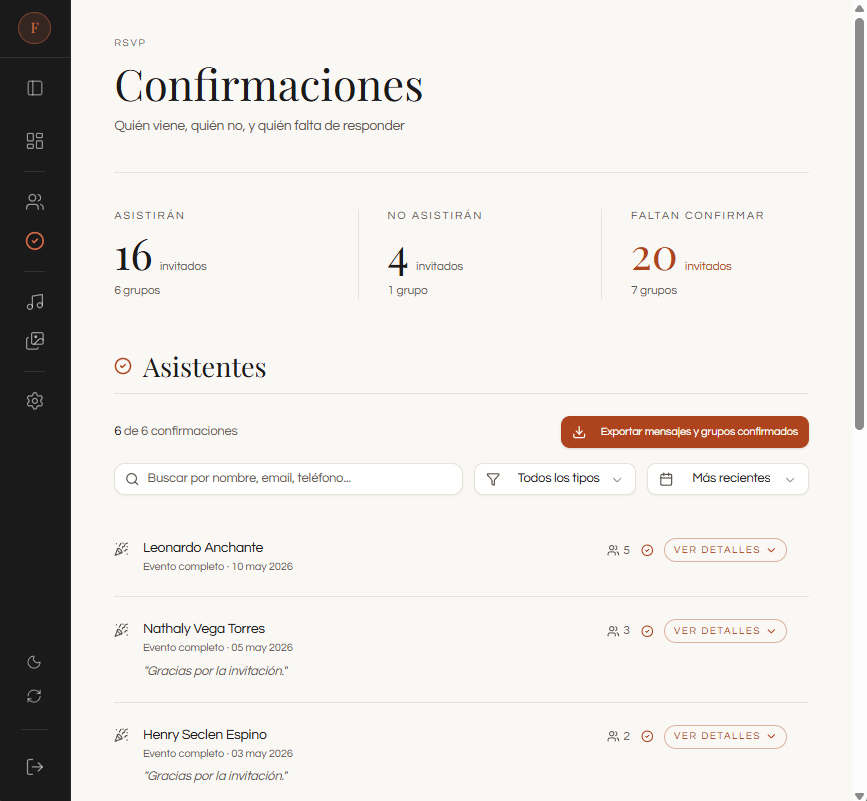Click the 1 grupo not attending label
This screenshot has height=801, width=867.
click(408, 290)
